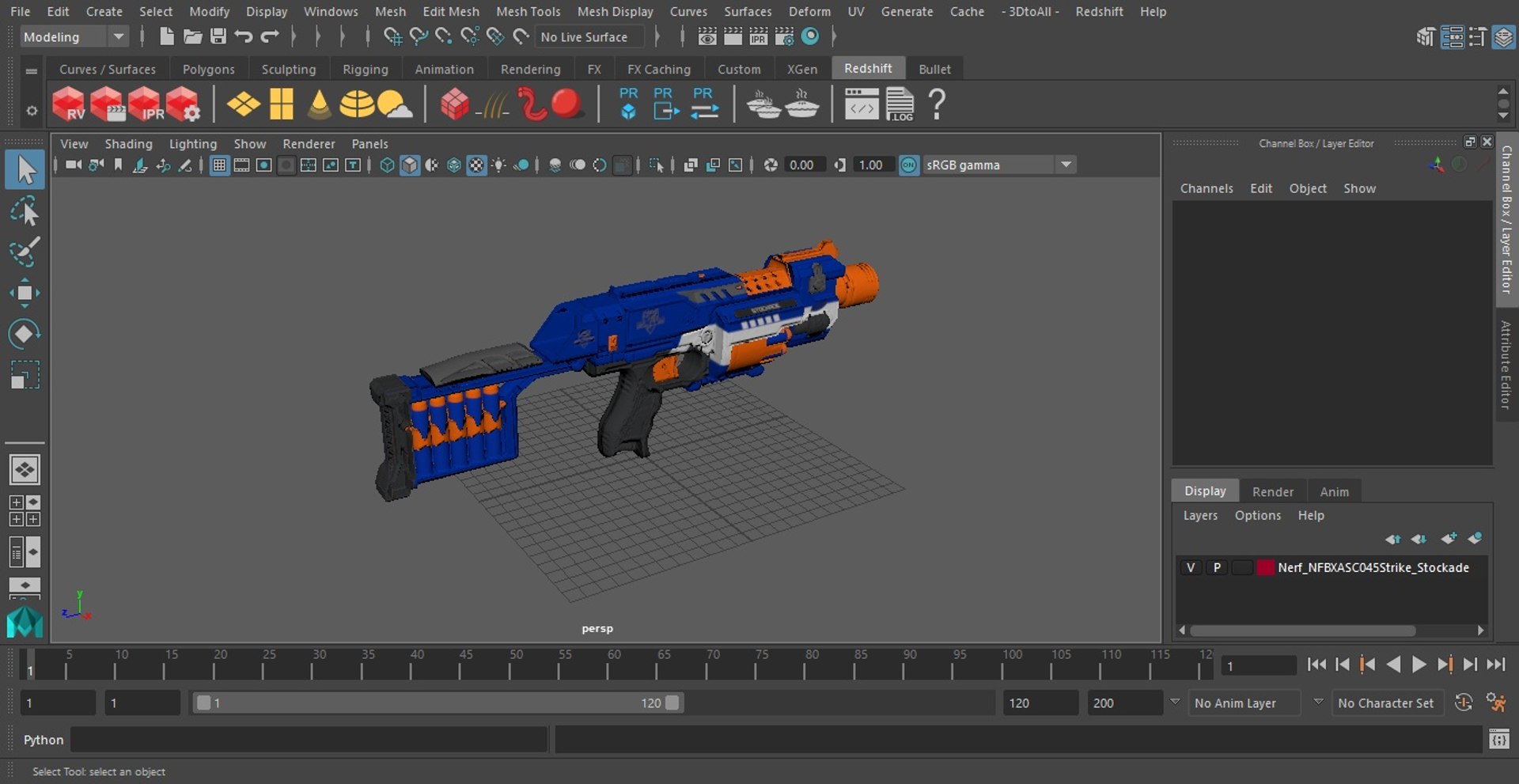Viewport: 1519px width, 784px height.
Task: Open the Render Settings toolbar icon
Action: pos(784,36)
